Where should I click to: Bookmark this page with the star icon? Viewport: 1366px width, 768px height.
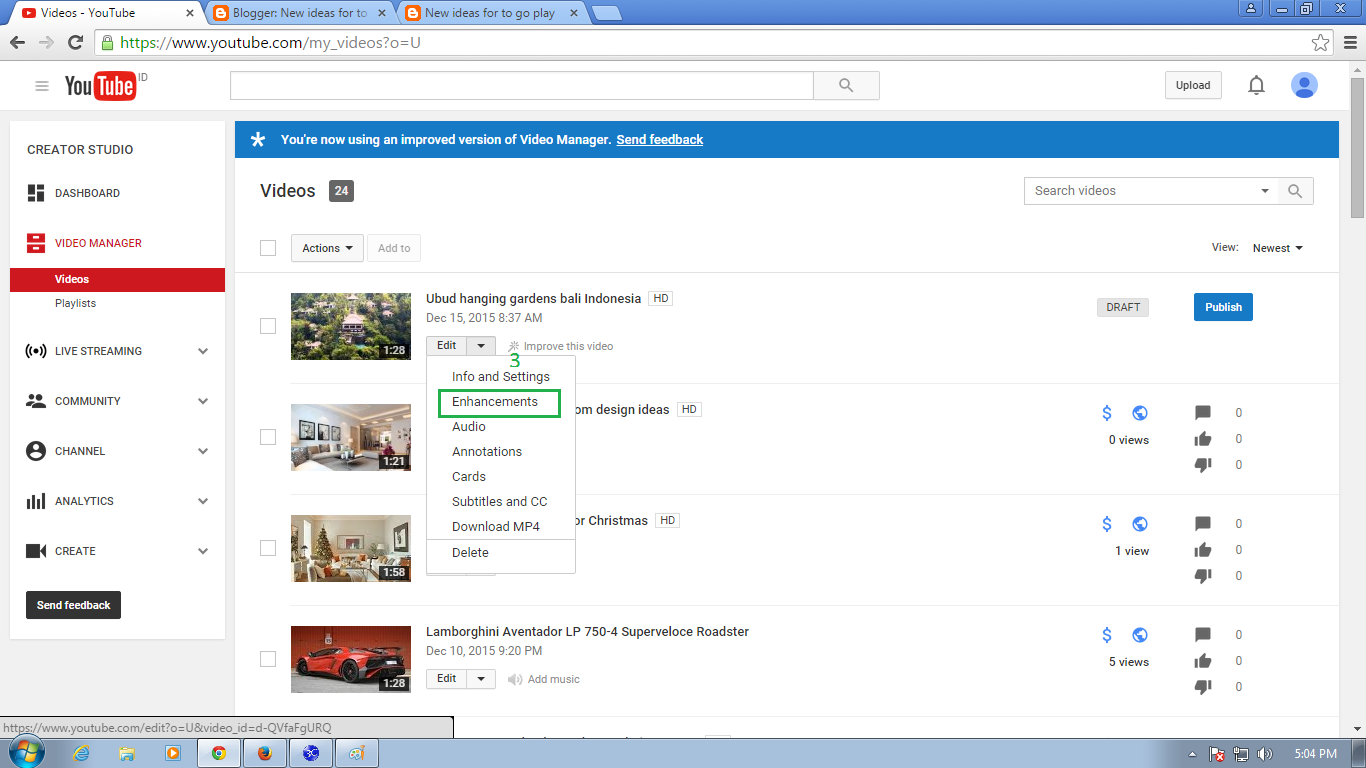click(x=1321, y=43)
